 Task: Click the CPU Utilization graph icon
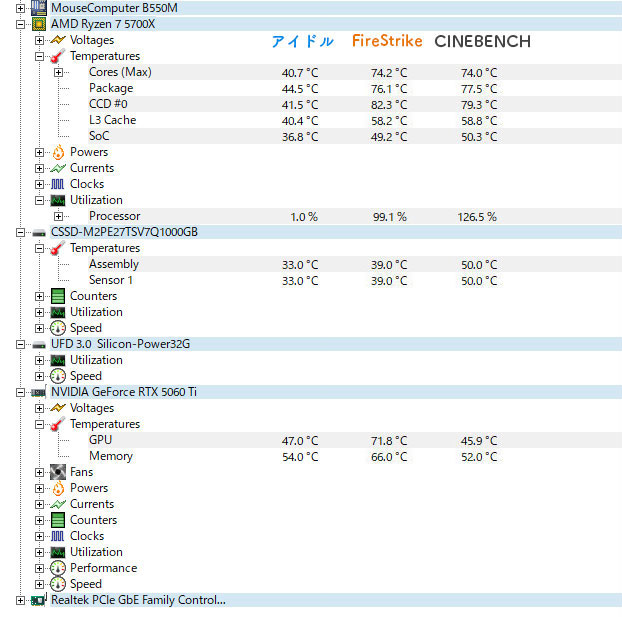[58, 200]
